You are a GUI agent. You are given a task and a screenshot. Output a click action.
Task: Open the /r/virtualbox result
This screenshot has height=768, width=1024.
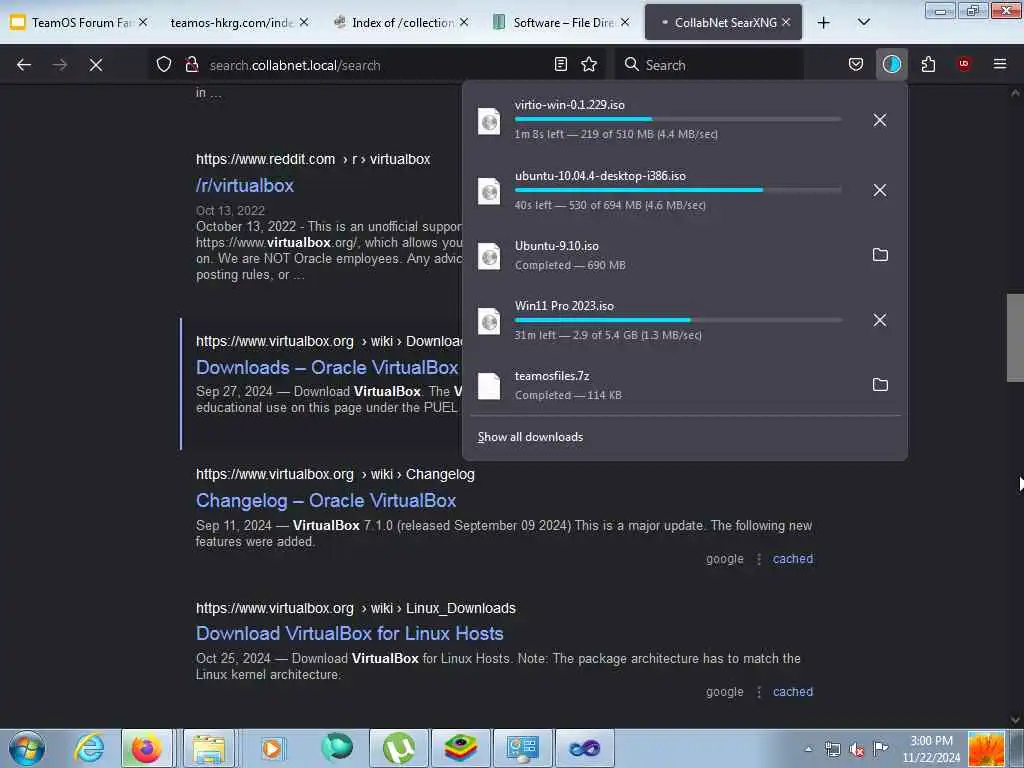245,185
